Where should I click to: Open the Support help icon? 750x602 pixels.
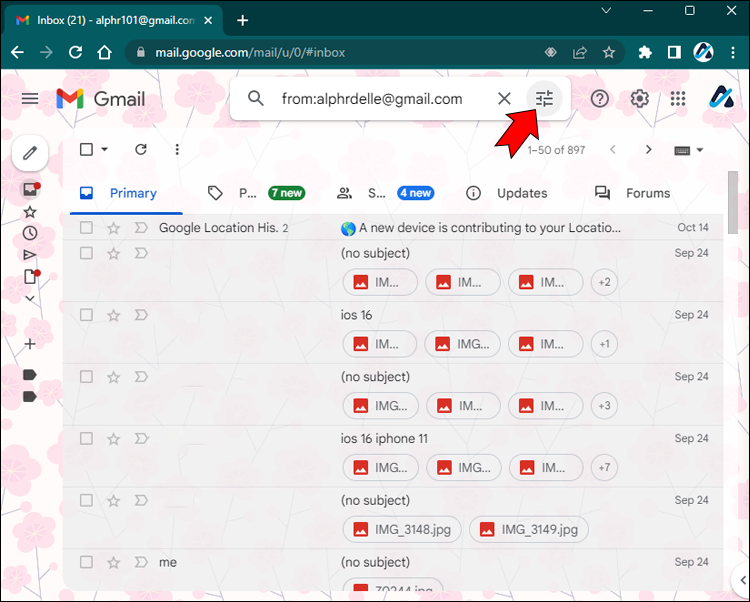pos(599,99)
